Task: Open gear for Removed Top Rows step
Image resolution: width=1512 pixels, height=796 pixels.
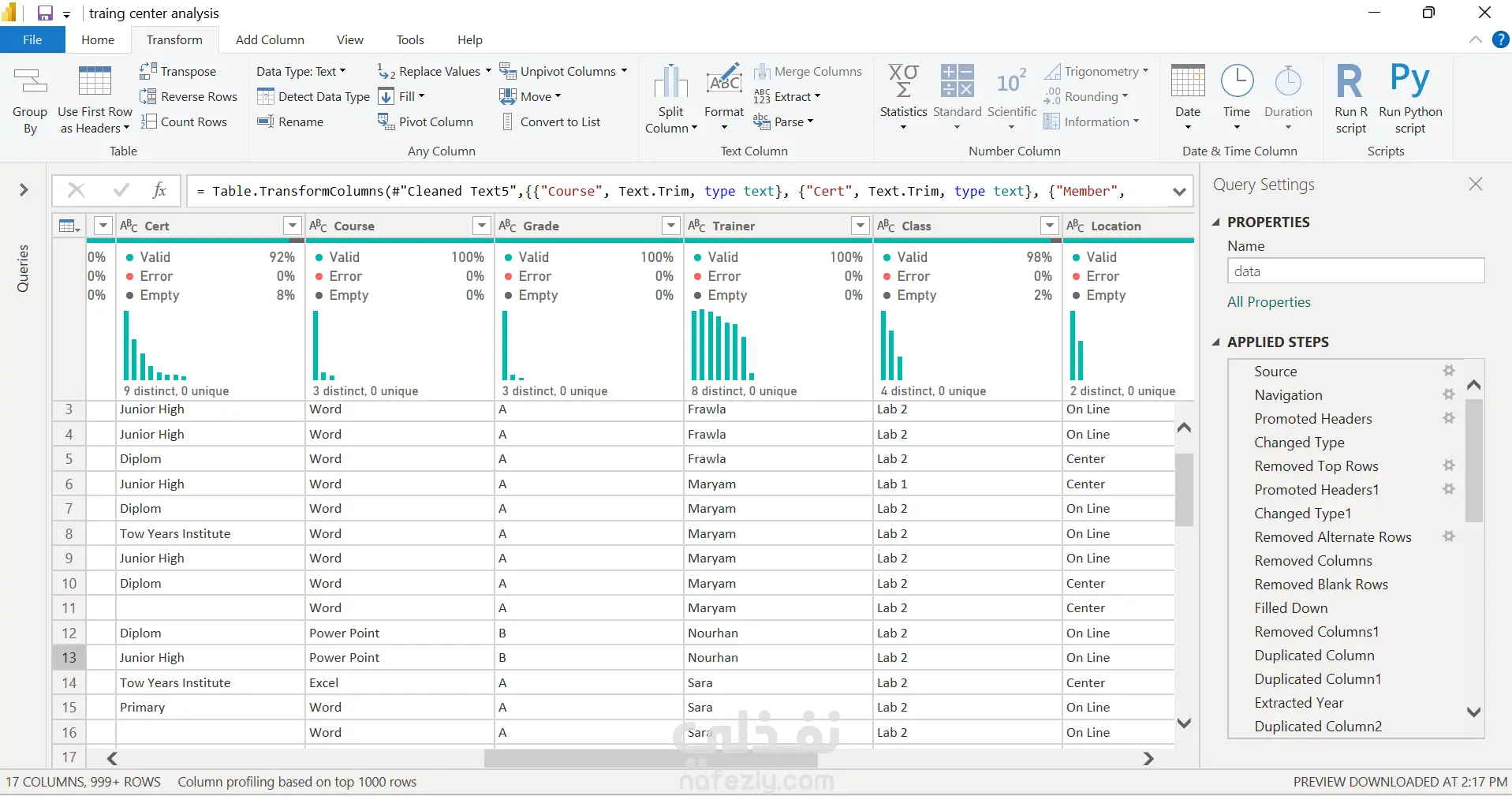Action: (x=1449, y=465)
